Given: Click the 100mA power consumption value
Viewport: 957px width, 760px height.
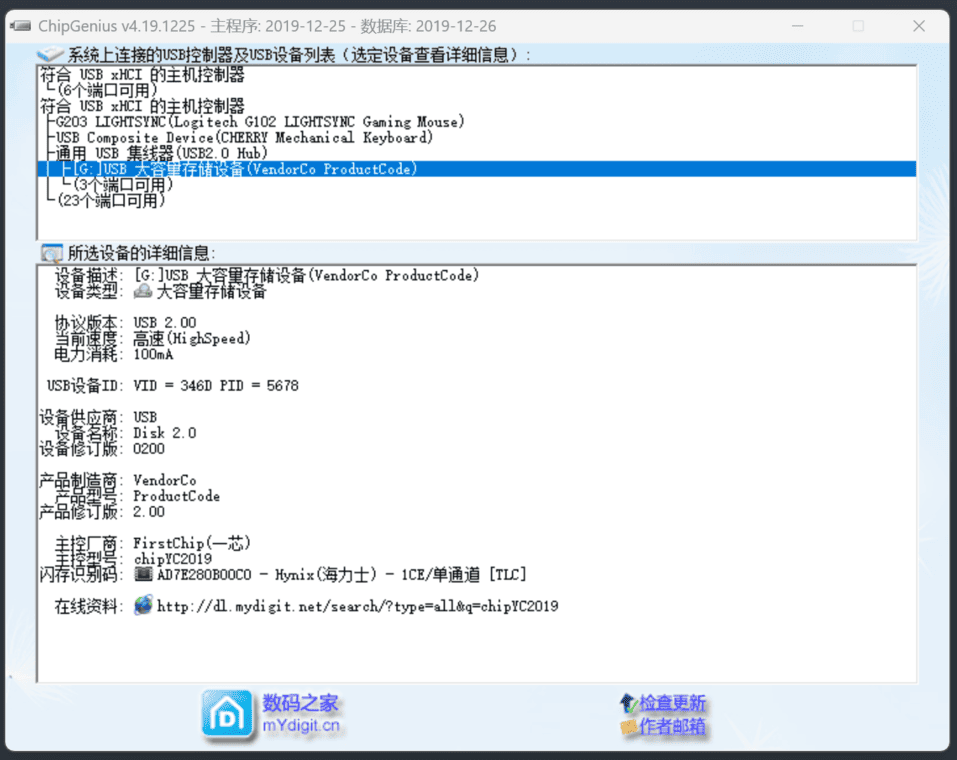Looking at the screenshot, I should point(153,354).
